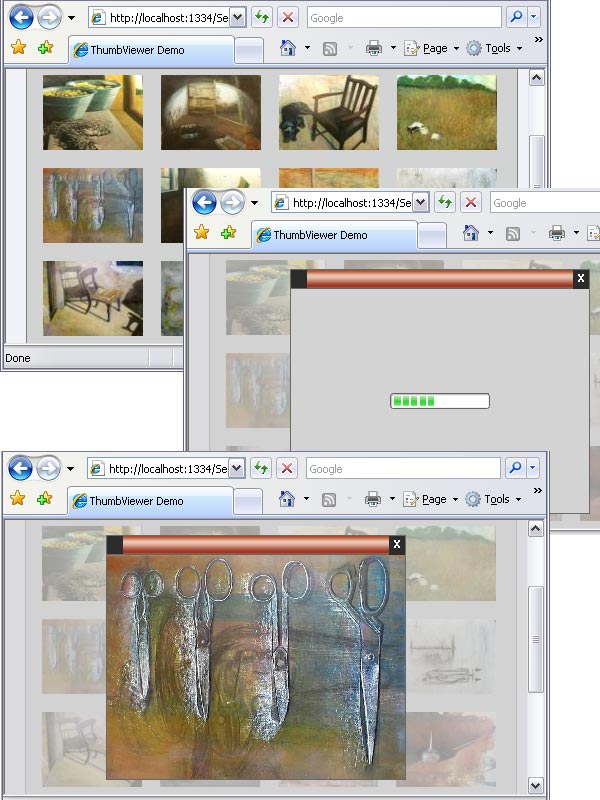Close loading viewer popup with X in middle window
Viewport: 600px width, 800px height.
tap(581, 279)
